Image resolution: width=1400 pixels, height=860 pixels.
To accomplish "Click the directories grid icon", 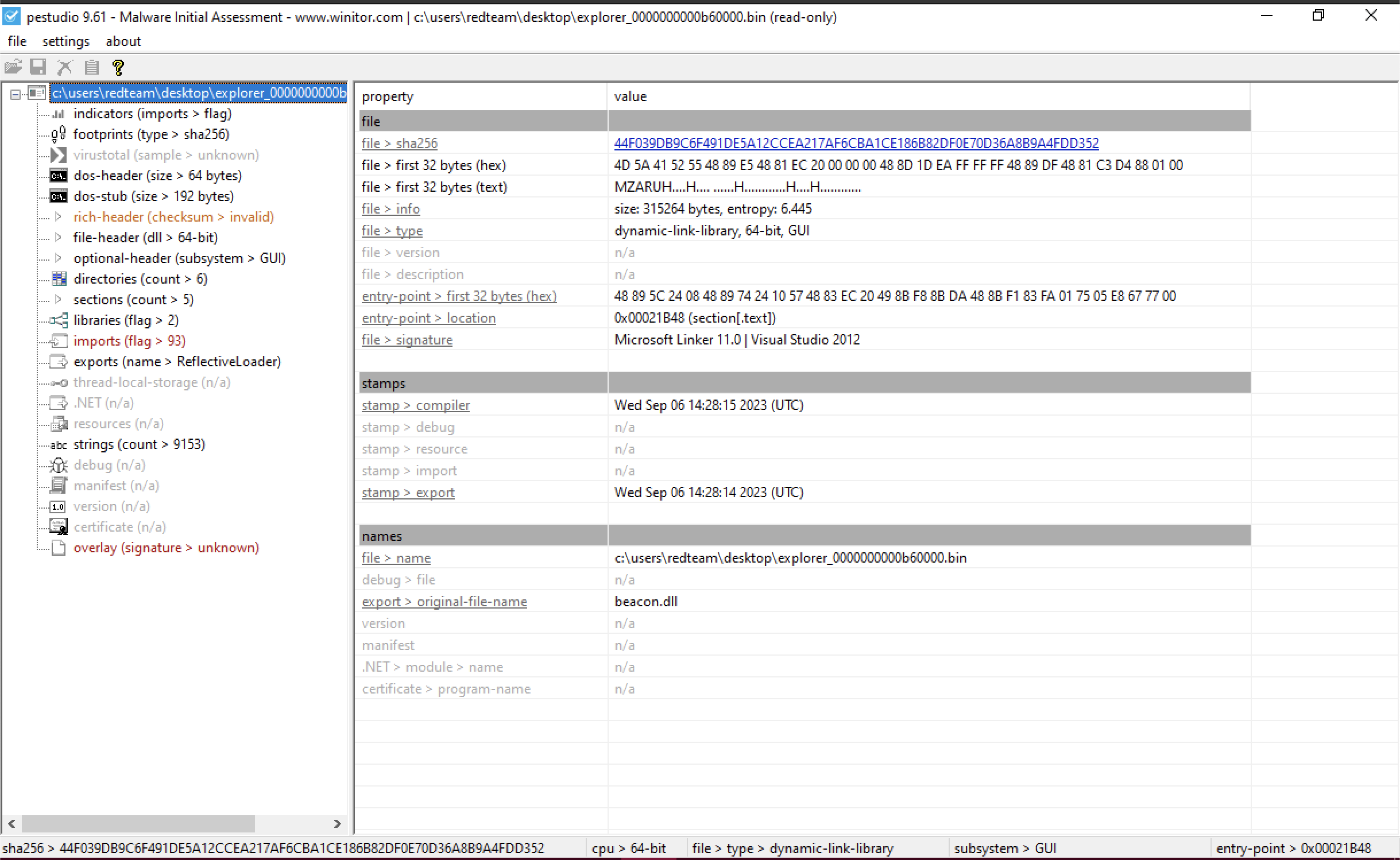I will click(x=59, y=279).
